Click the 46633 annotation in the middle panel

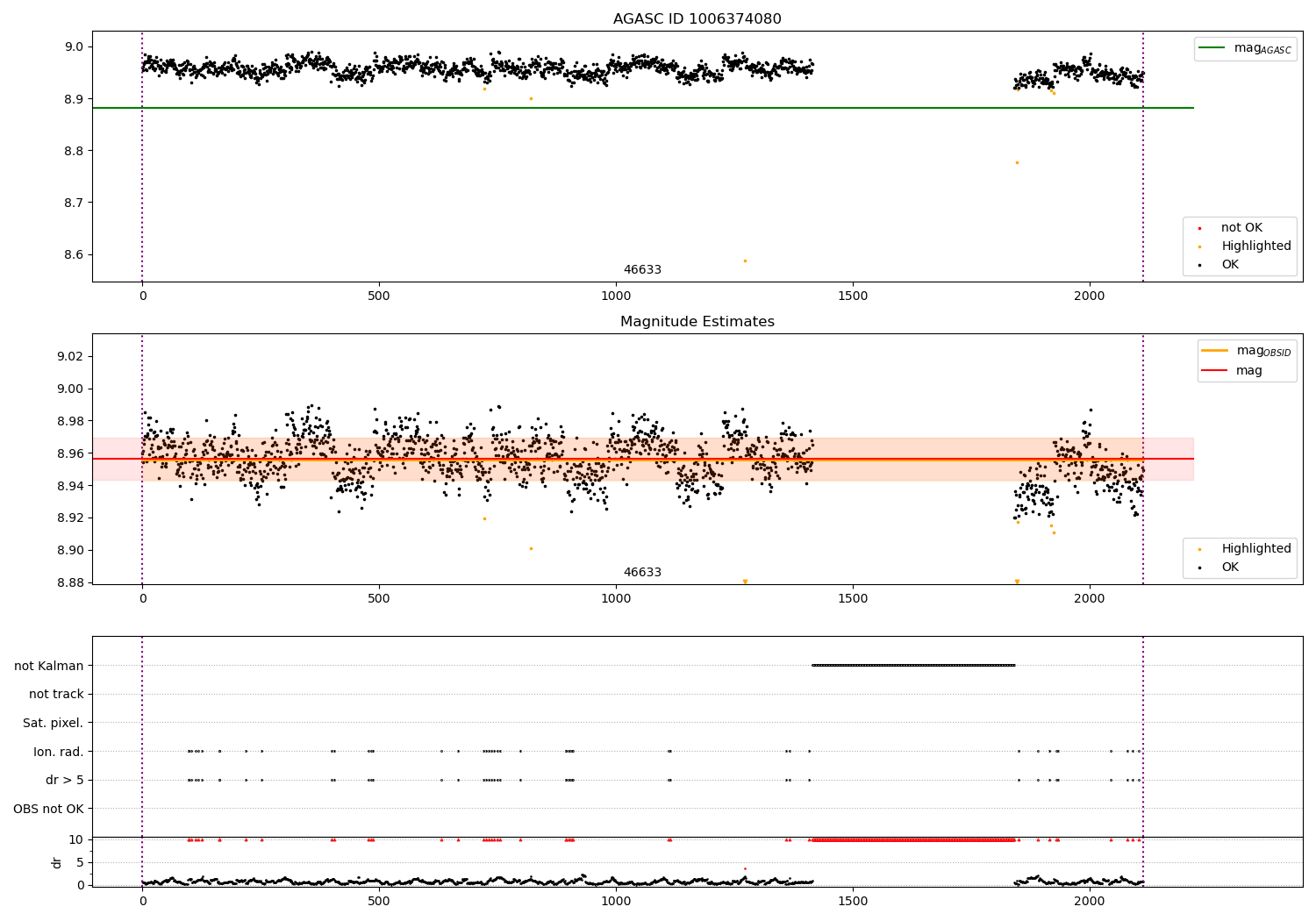click(x=642, y=573)
